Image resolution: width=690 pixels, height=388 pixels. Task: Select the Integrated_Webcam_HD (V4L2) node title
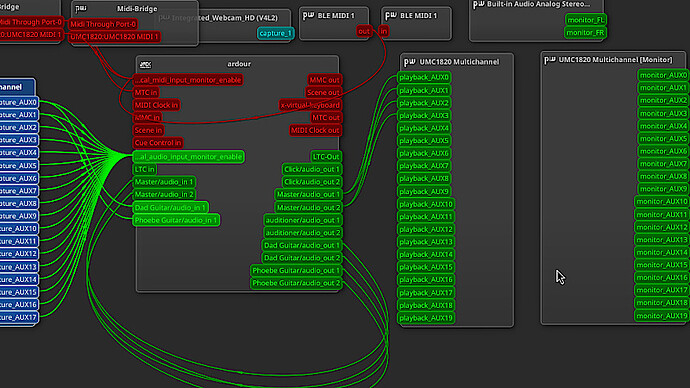tap(225, 18)
